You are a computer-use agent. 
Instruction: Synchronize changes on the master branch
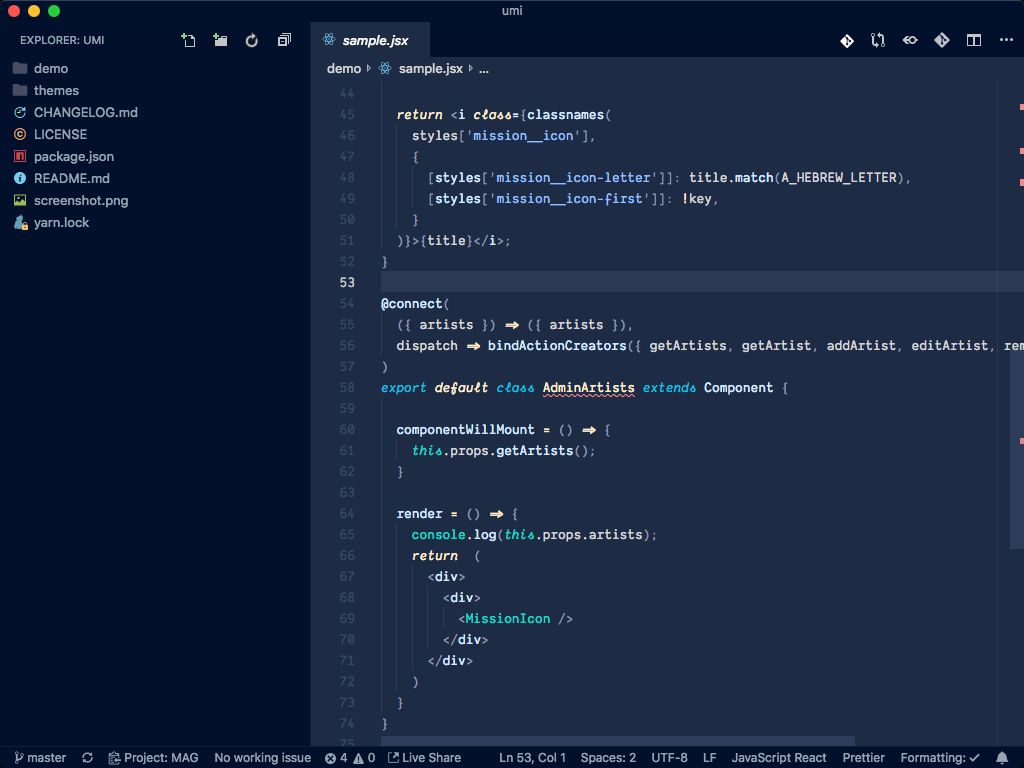[86, 757]
